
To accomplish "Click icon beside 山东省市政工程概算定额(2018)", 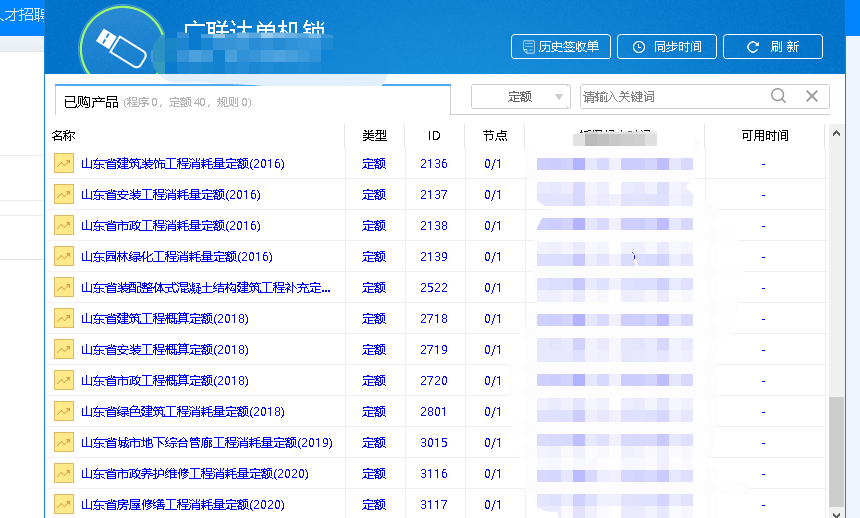I will click(x=64, y=380).
